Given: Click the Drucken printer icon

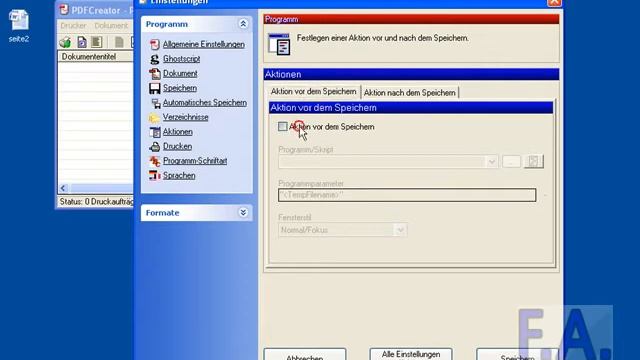Looking at the screenshot, I should [x=155, y=147].
